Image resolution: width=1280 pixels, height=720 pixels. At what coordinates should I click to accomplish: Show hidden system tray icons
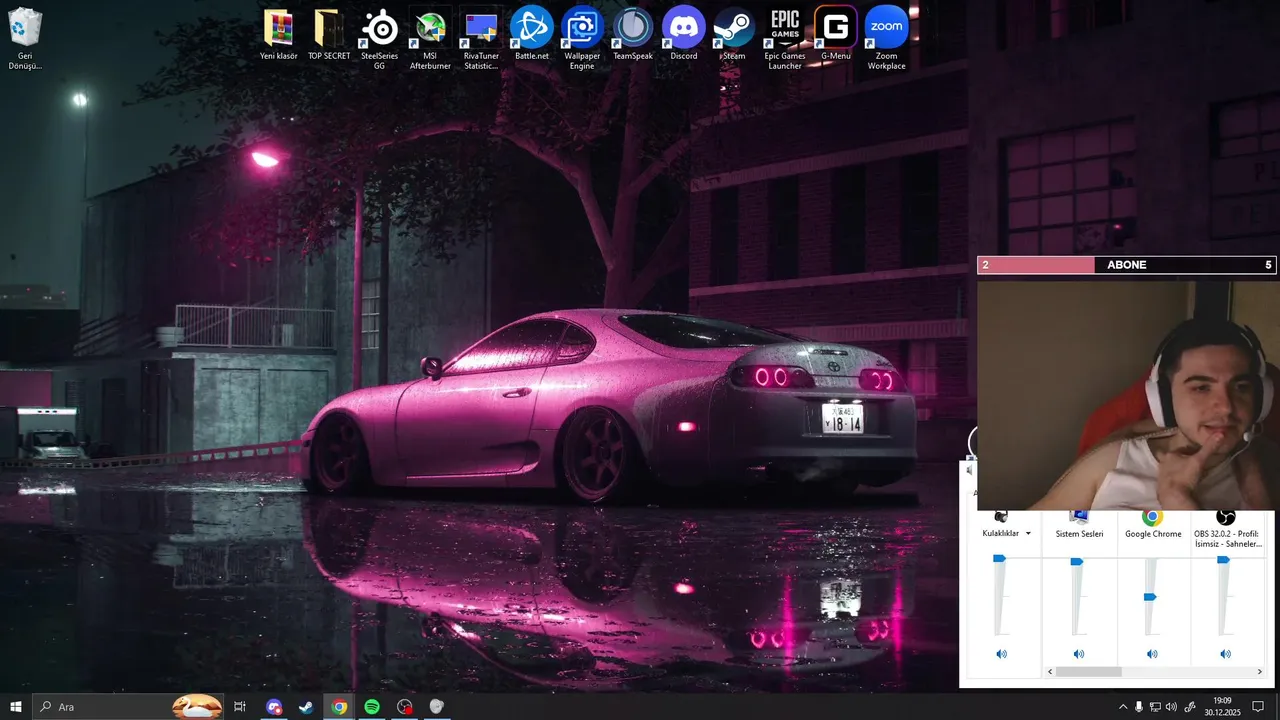(1122, 707)
